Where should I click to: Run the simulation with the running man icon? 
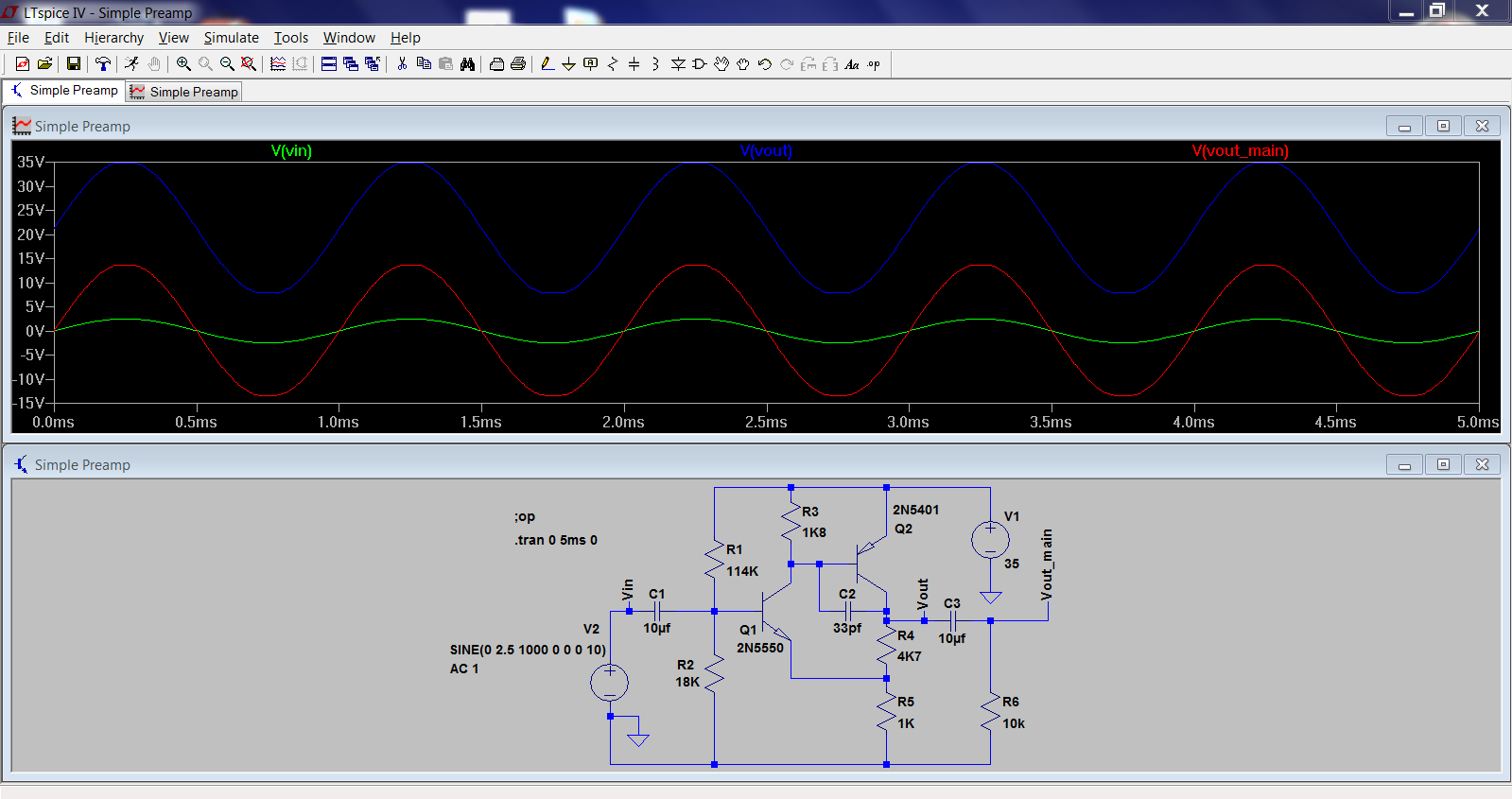tap(132, 63)
